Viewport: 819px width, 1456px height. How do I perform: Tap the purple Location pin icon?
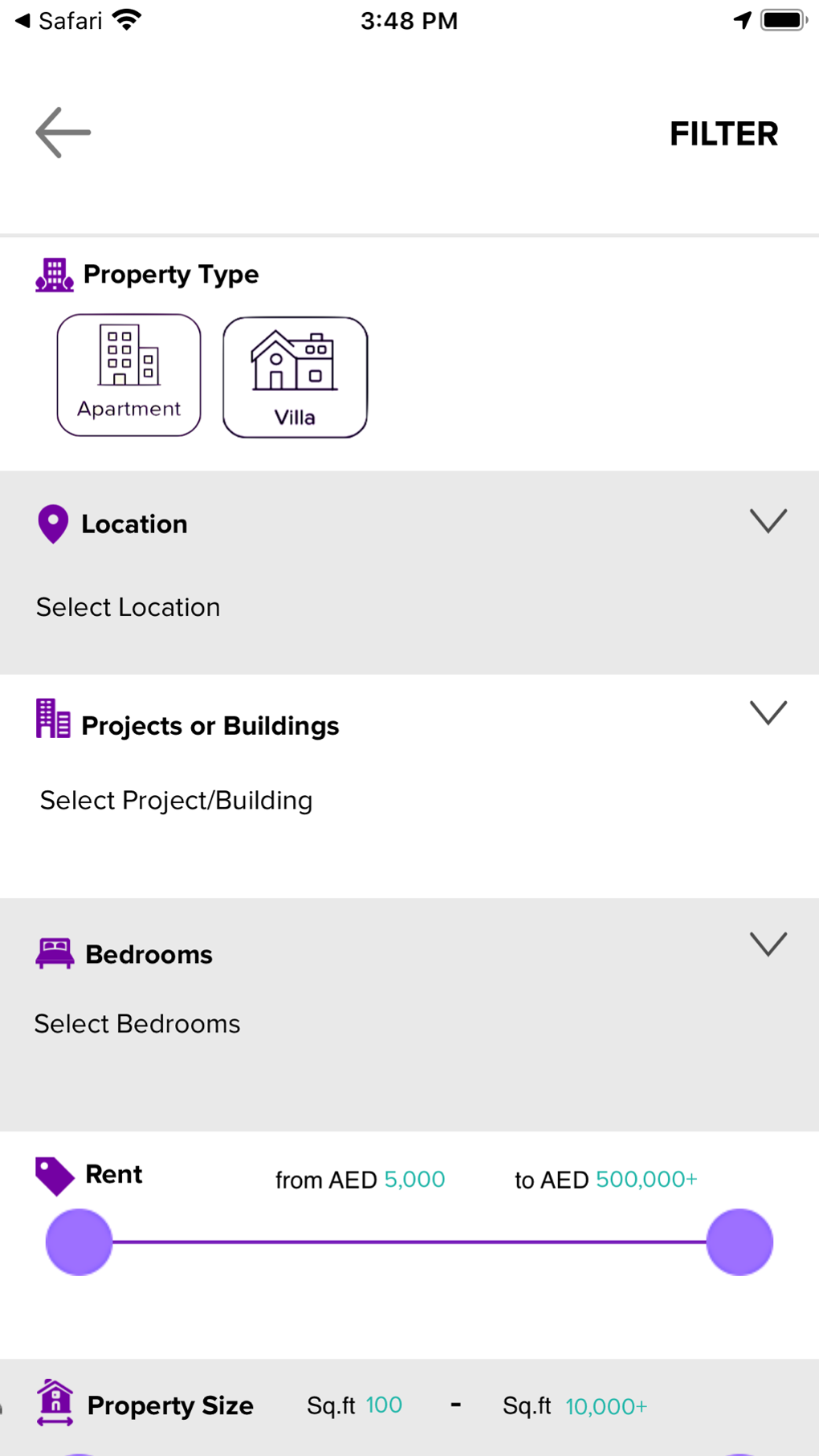[x=53, y=524]
